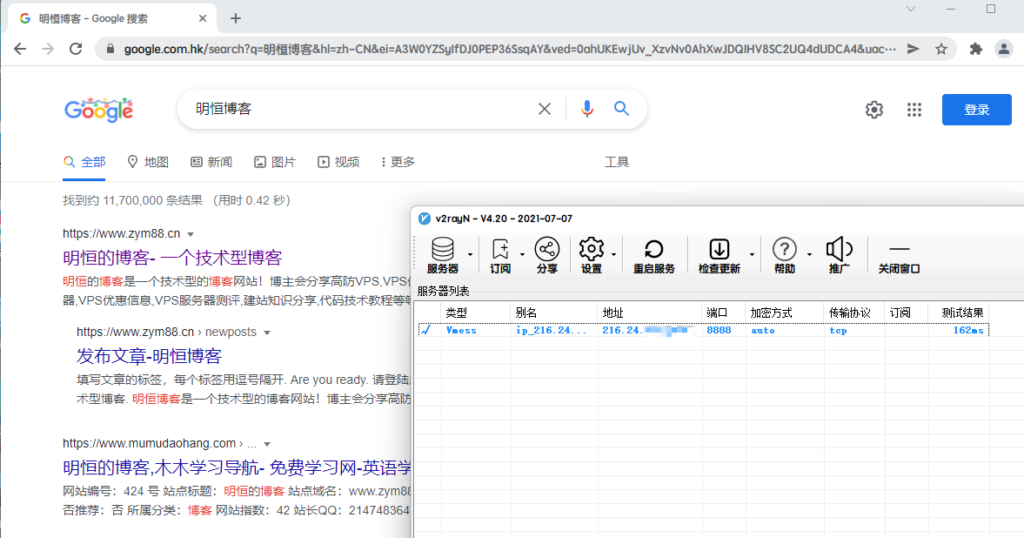Open result 明恒的博客- 一个技术型博客
The image size is (1024, 538).
point(172,257)
